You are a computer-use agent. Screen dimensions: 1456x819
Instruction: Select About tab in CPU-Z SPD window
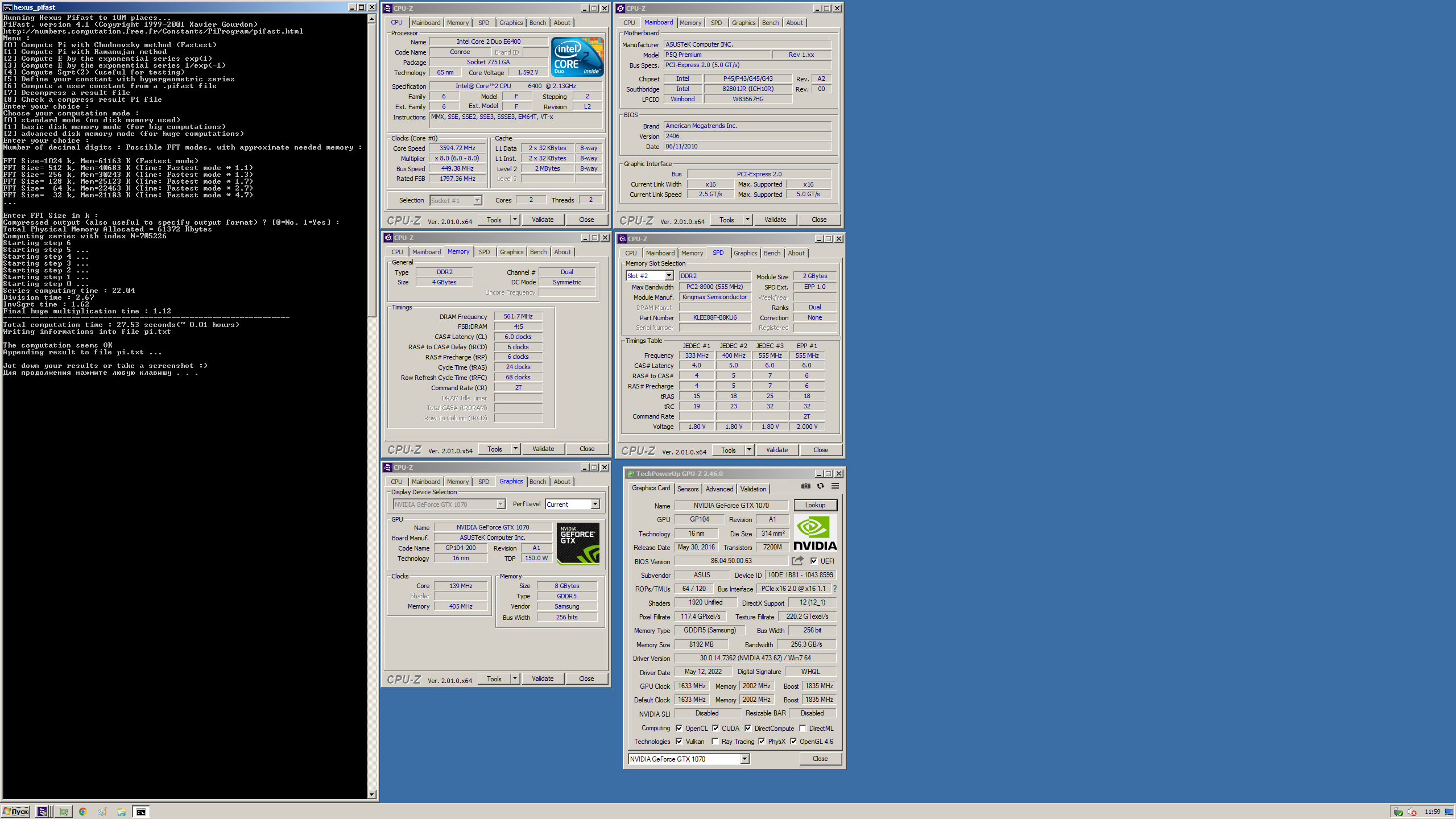coord(796,253)
